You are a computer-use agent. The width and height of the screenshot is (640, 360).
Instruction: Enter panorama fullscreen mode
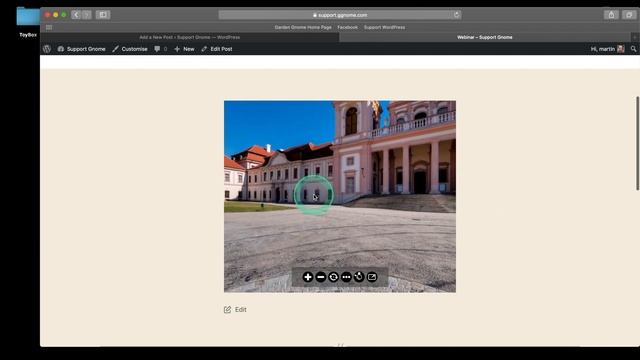(x=372, y=277)
